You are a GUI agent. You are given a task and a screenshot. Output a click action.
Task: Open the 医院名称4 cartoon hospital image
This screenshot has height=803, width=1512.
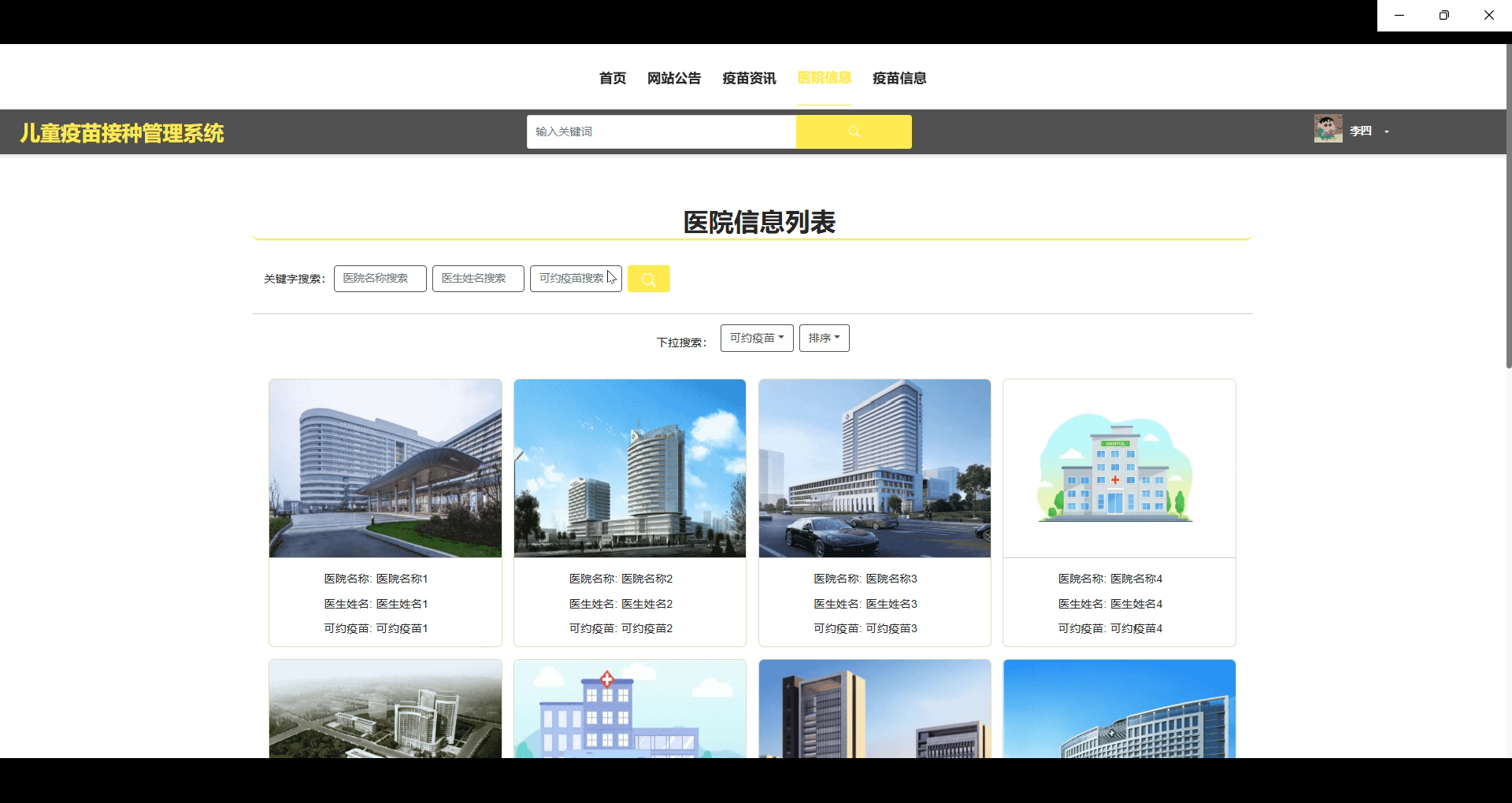(x=1119, y=468)
